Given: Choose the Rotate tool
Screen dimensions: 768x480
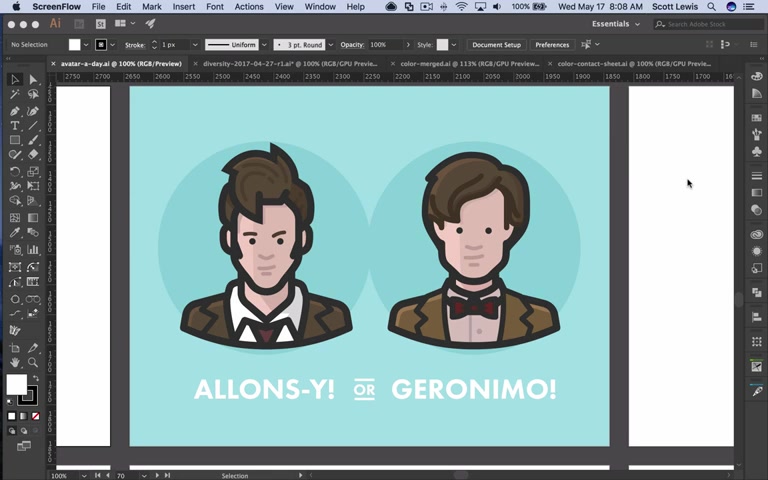Looking at the screenshot, I should 15,171.
